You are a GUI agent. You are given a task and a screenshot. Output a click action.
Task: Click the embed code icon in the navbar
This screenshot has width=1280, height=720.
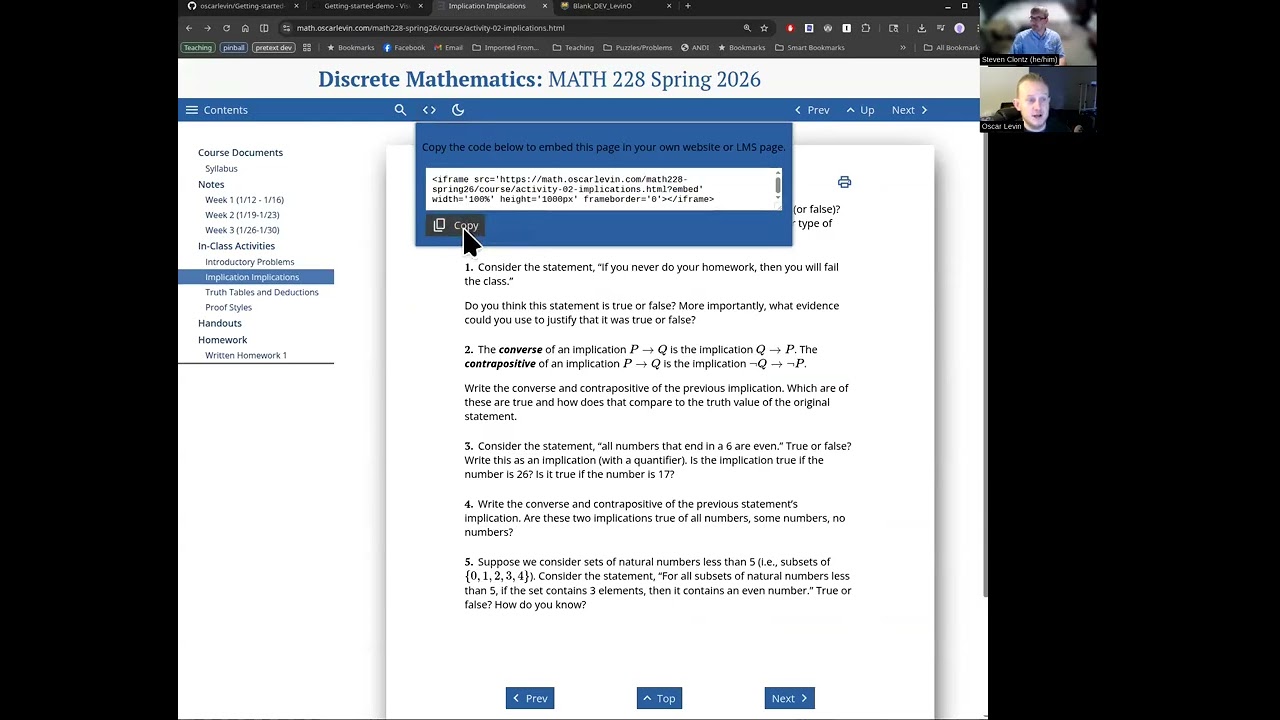[429, 110]
